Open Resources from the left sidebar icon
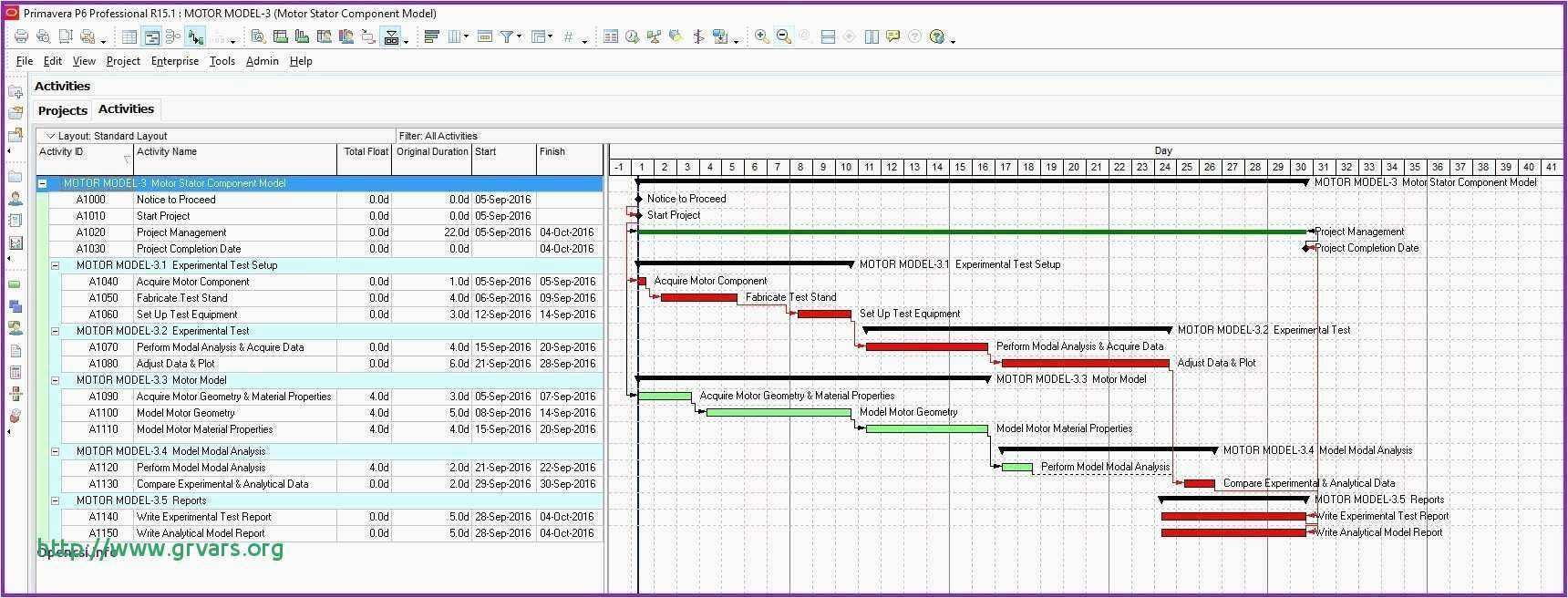Screen dimensions: 1568x598 click(15, 198)
